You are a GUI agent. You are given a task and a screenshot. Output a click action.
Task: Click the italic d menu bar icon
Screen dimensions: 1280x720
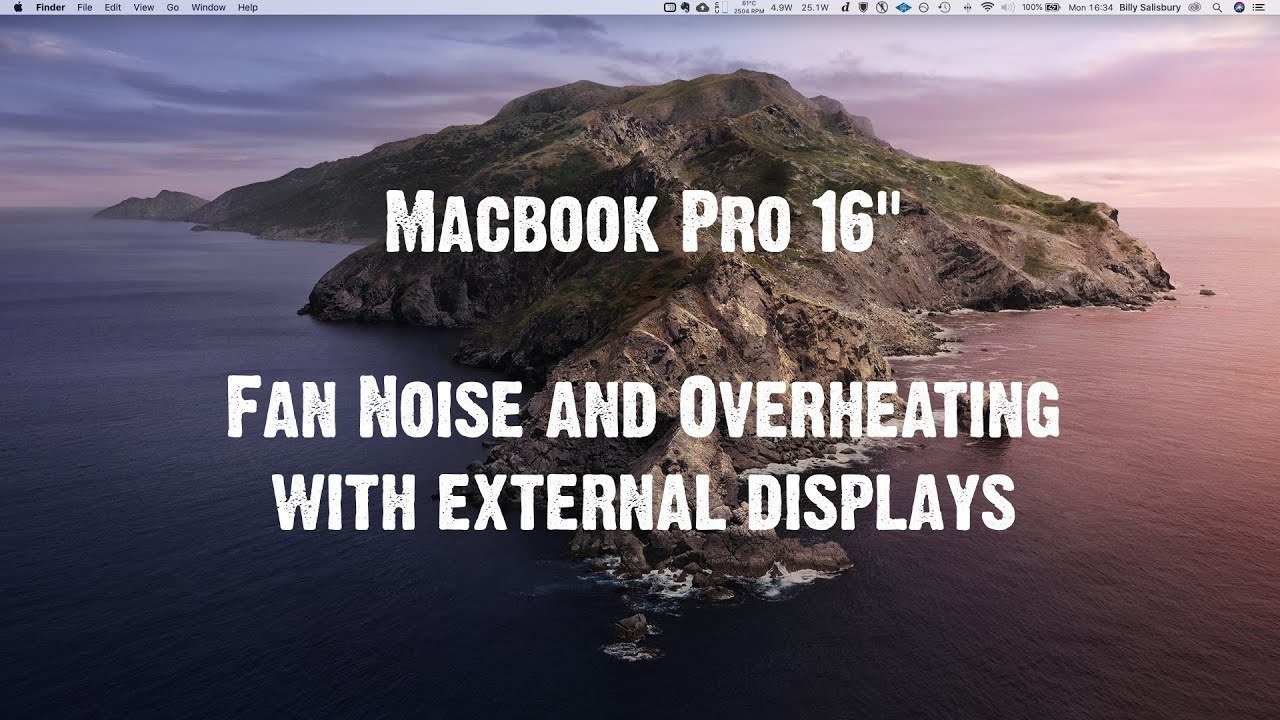tap(845, 8)
